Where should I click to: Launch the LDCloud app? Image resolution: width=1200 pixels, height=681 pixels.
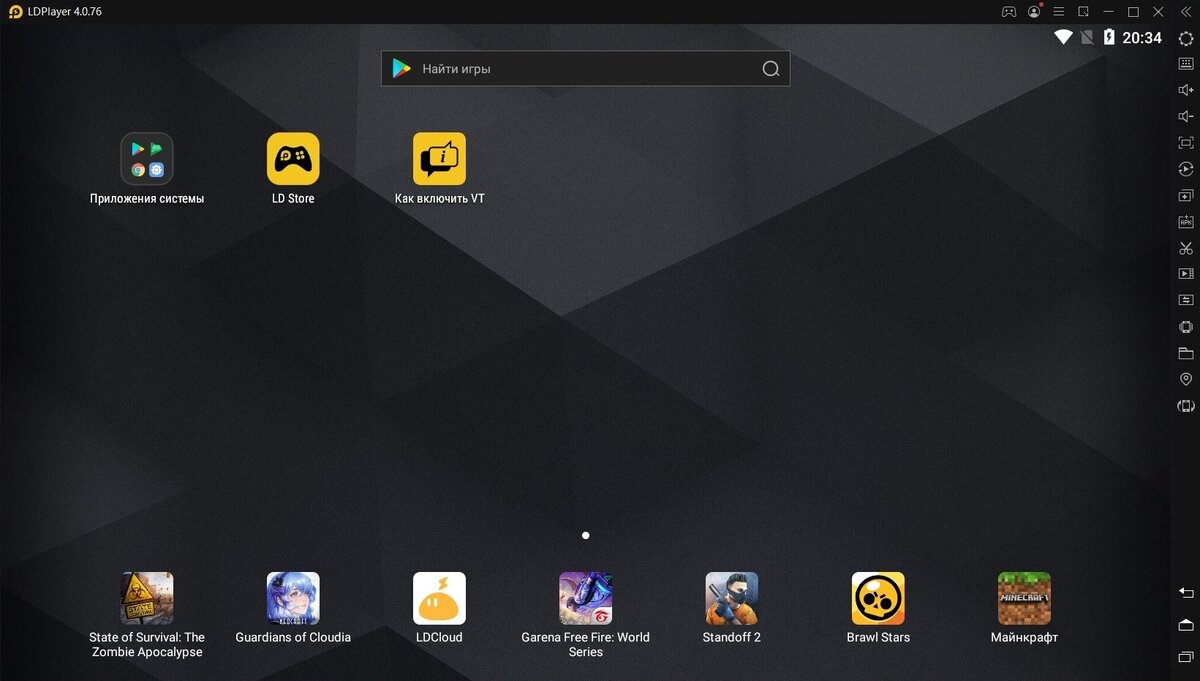click(439, 598)
